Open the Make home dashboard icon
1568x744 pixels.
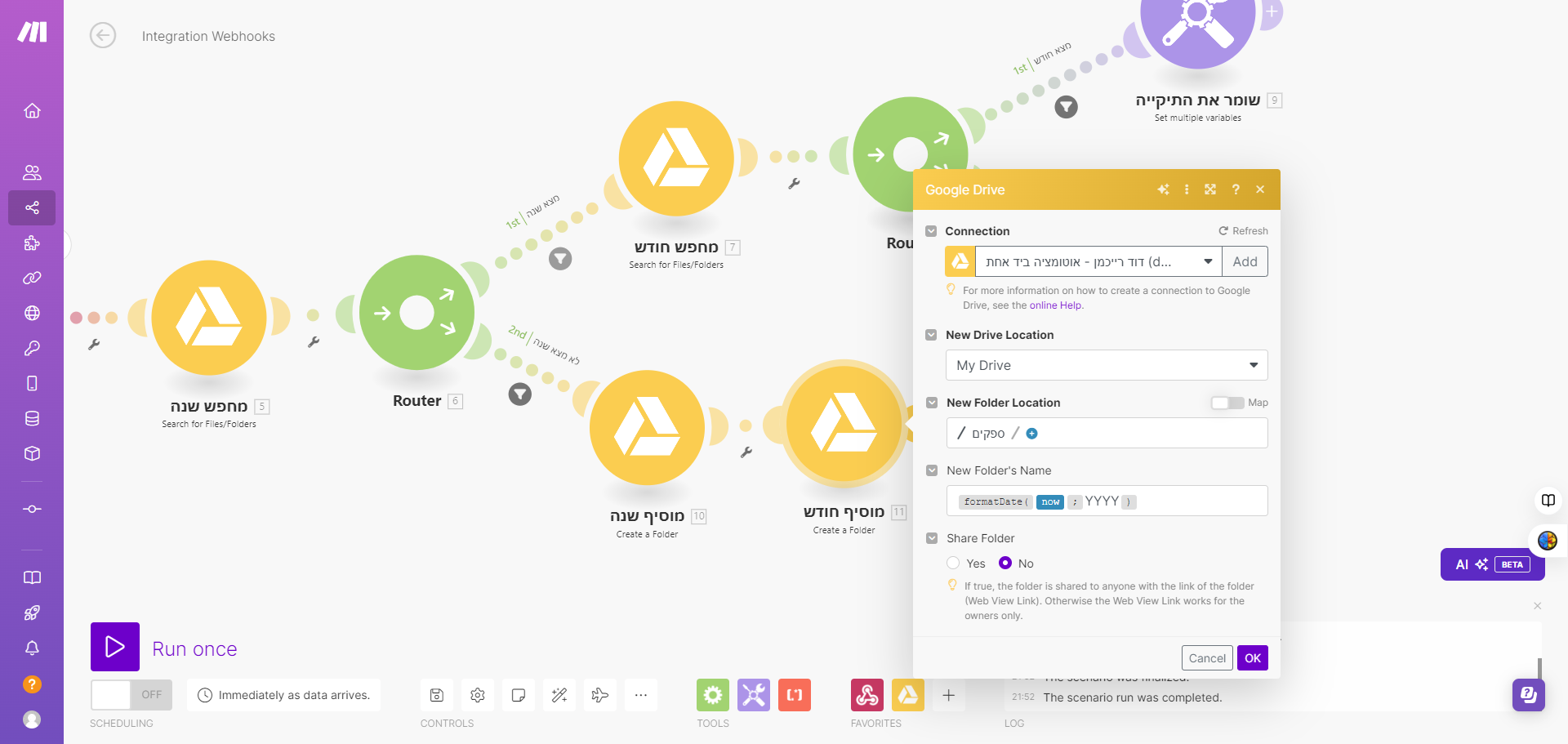click(x=32, y=111)
